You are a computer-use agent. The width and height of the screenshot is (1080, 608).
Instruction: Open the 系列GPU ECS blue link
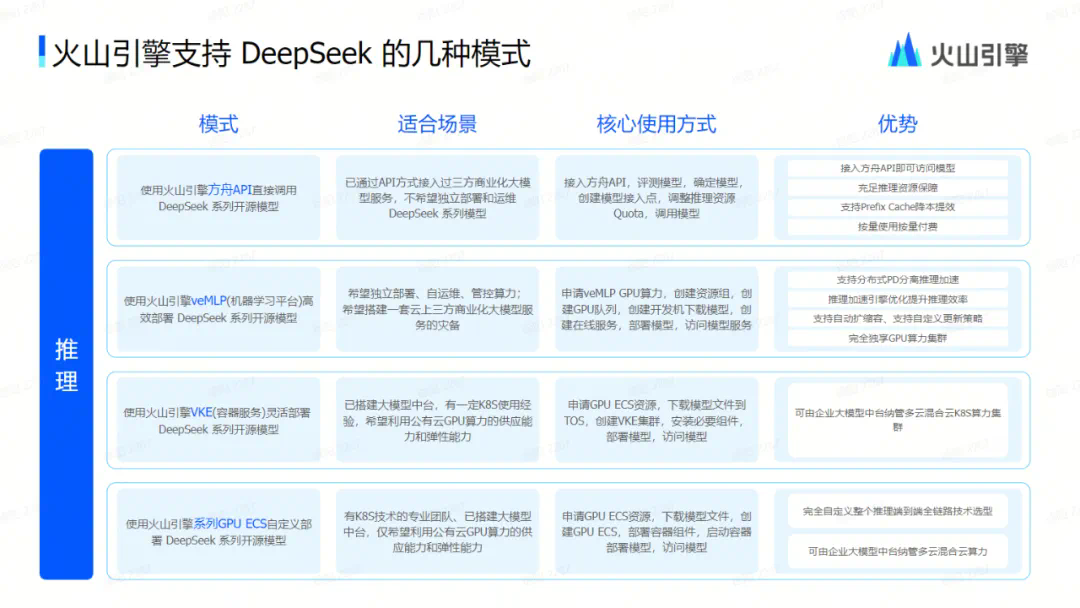230,523
